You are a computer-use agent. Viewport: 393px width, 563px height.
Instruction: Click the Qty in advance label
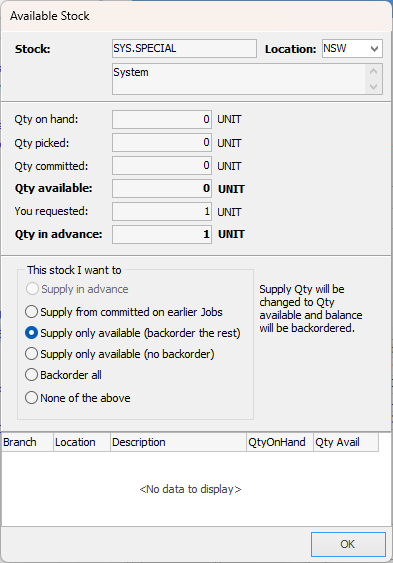coord(59,234)
